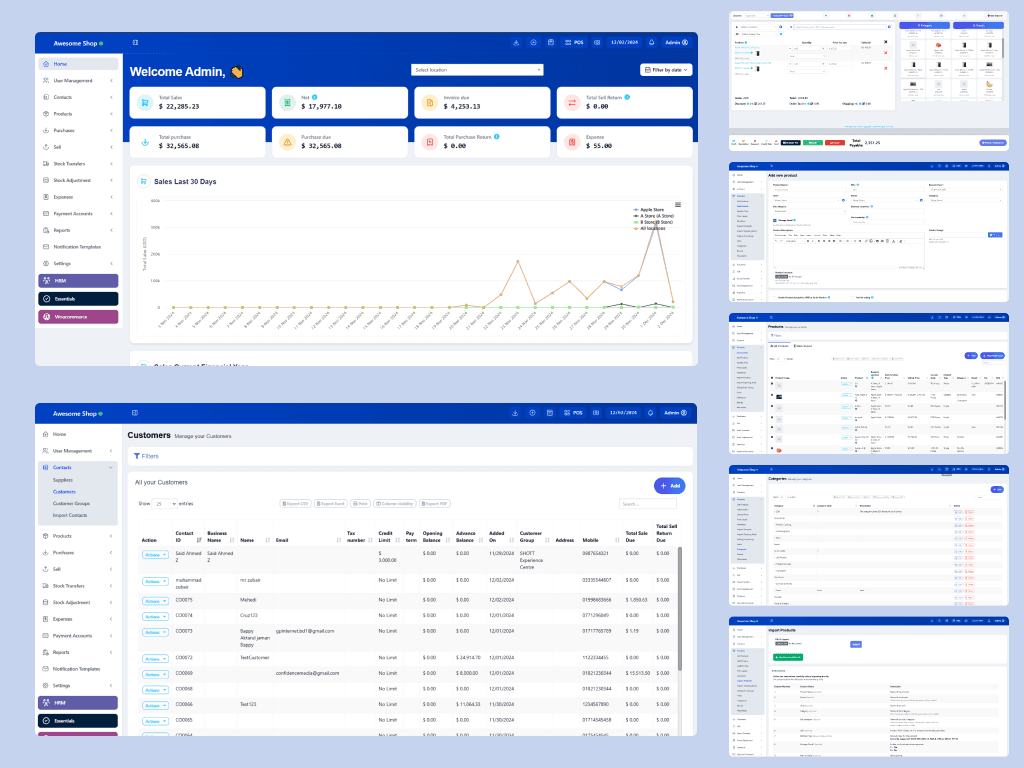The height and width of the screenshot is (768, 1024).
Task: Click plus-circle icon in dashboard window header
Action: 534,42
